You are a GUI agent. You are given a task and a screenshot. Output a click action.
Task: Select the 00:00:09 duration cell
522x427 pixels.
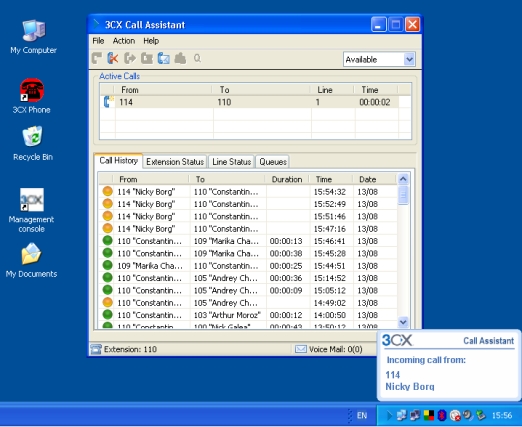(x=286, y=290)
